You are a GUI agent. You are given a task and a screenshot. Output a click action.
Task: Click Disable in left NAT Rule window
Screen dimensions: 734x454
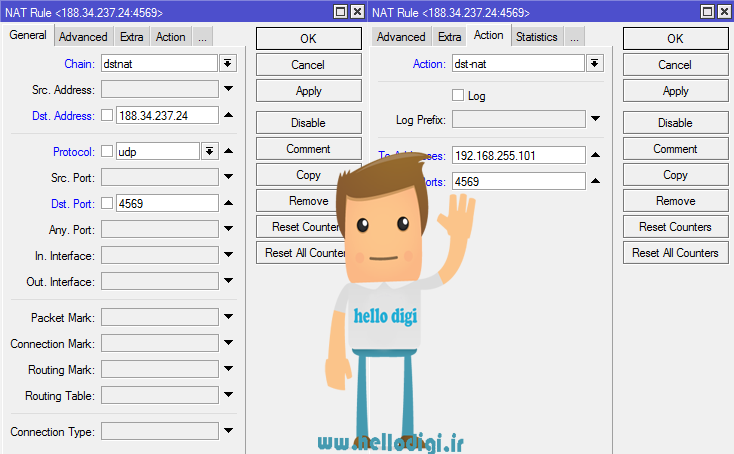point(308,123)
